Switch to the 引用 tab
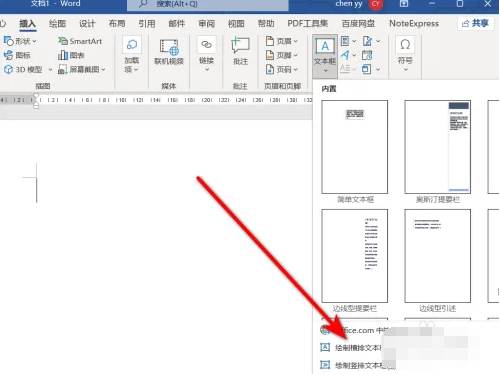Image resolution: width=500 pixels, height=377 pixels. point(147,24)
